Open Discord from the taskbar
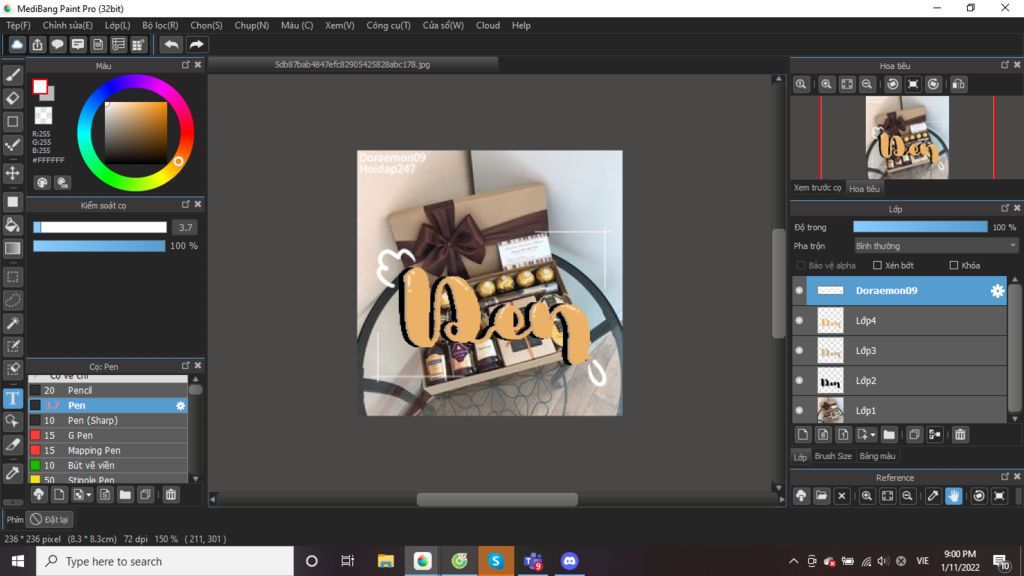The image size is (1024, 576). pyautogui.click(x=569, y=561)
